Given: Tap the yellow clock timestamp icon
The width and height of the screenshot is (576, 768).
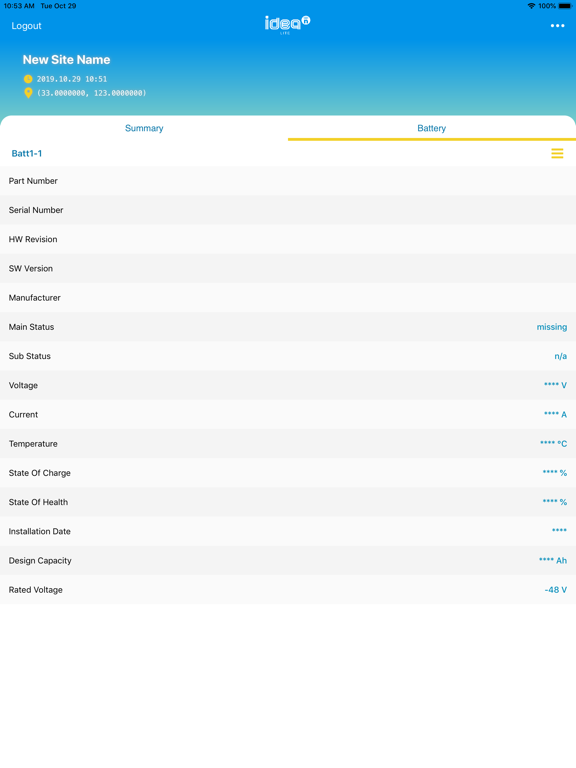Looking at the screenshot, I should (x=28, y=79).
